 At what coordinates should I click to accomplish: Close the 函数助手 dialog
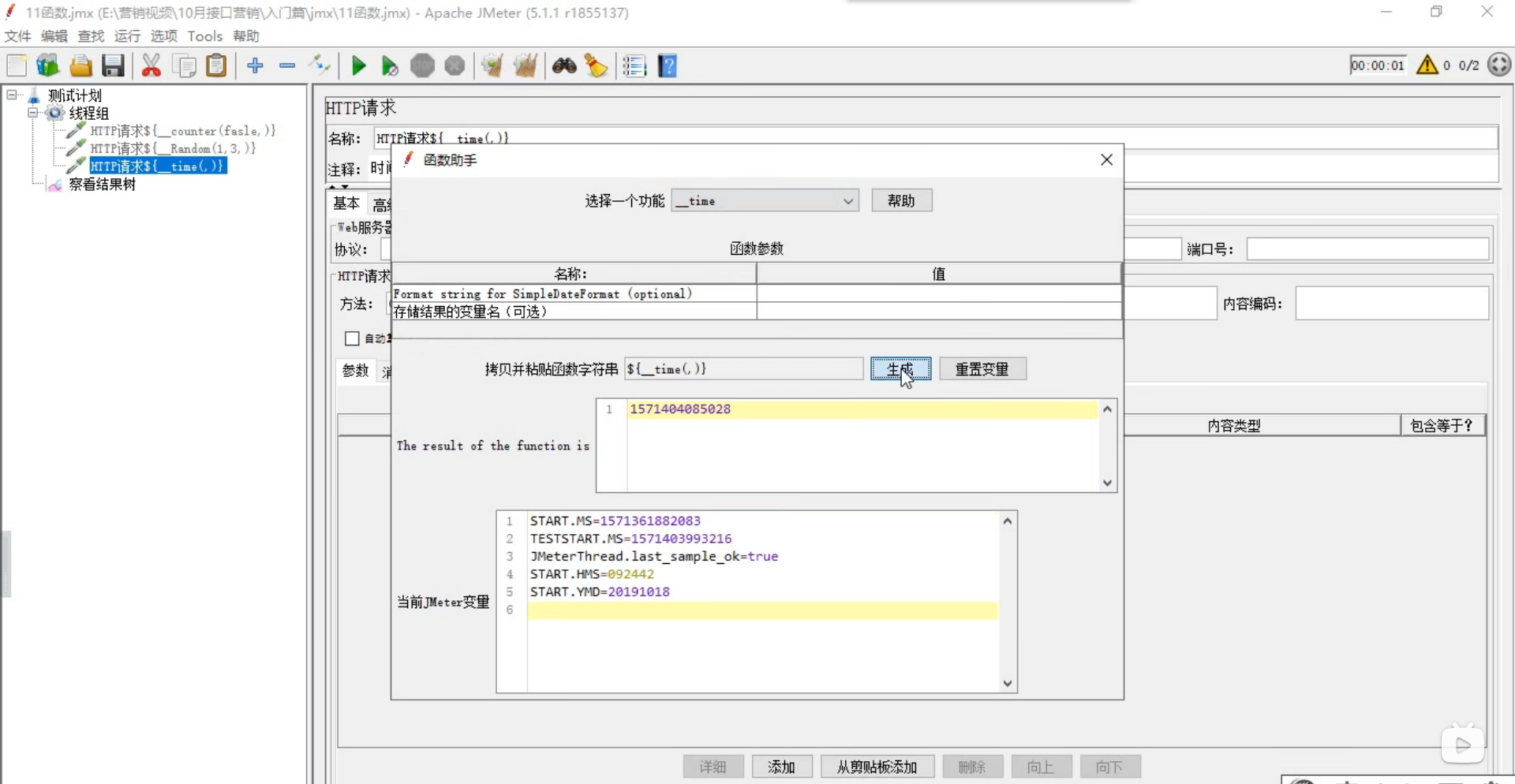pyautogui.click(x=1106, y=160)
